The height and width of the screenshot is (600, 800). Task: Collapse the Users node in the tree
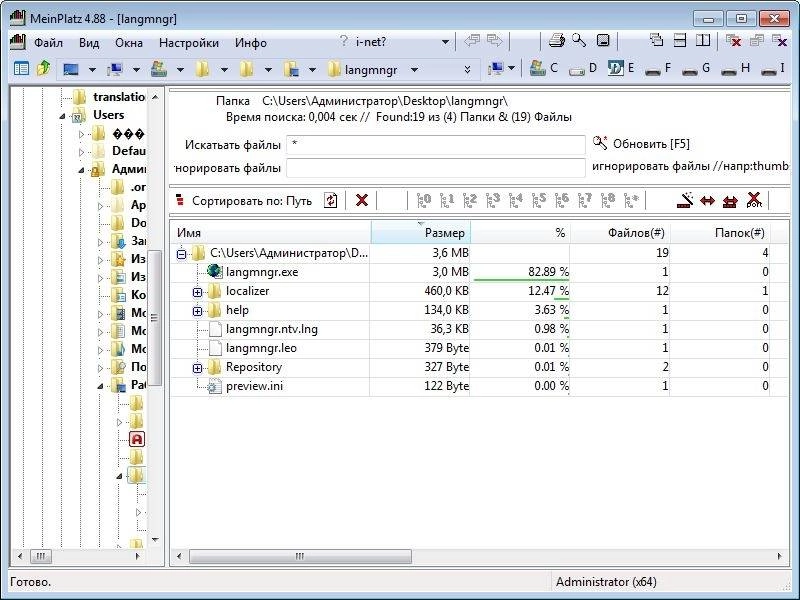coord(62,116)
